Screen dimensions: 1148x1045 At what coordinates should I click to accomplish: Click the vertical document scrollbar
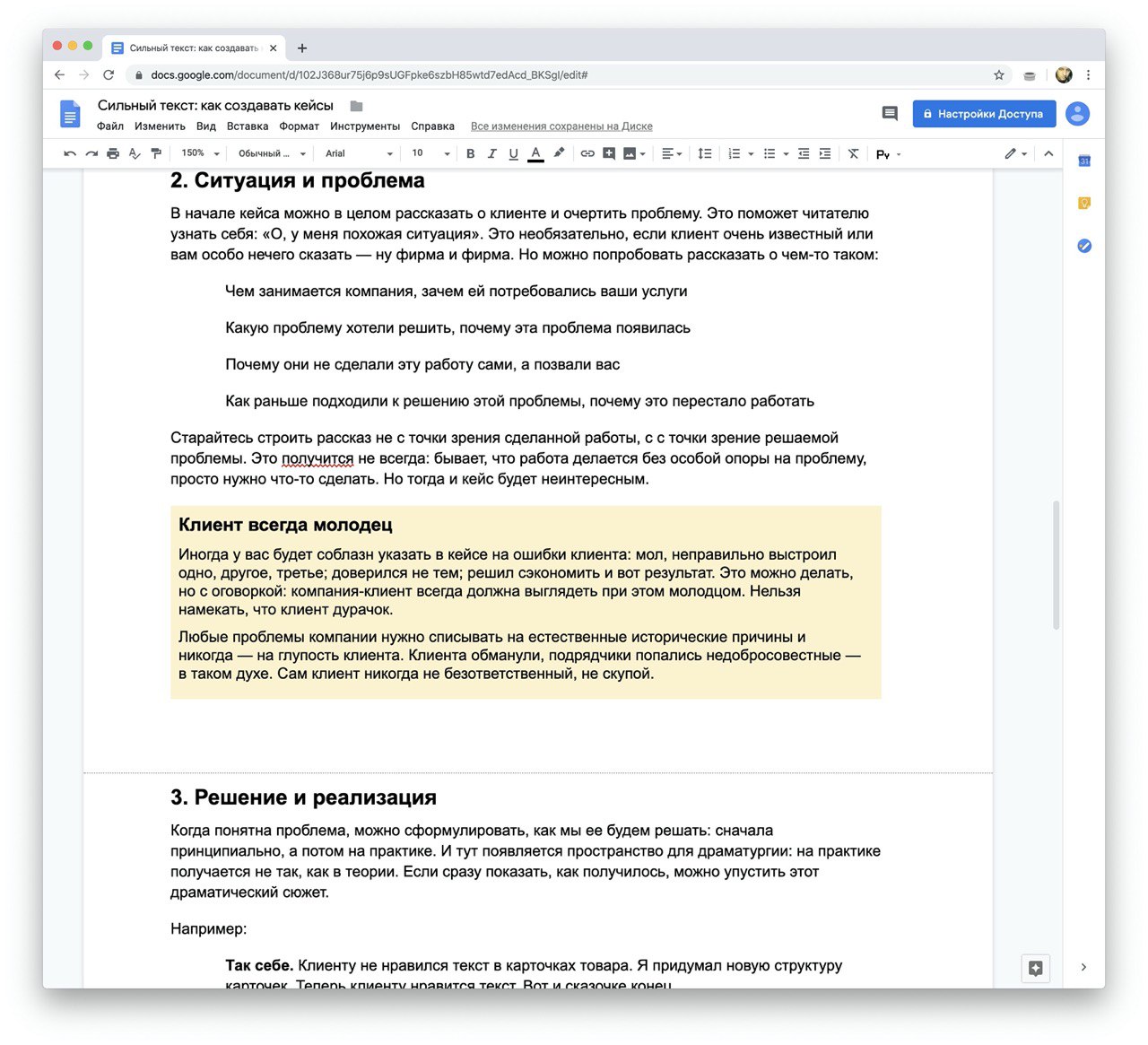tap(1057, 565)
